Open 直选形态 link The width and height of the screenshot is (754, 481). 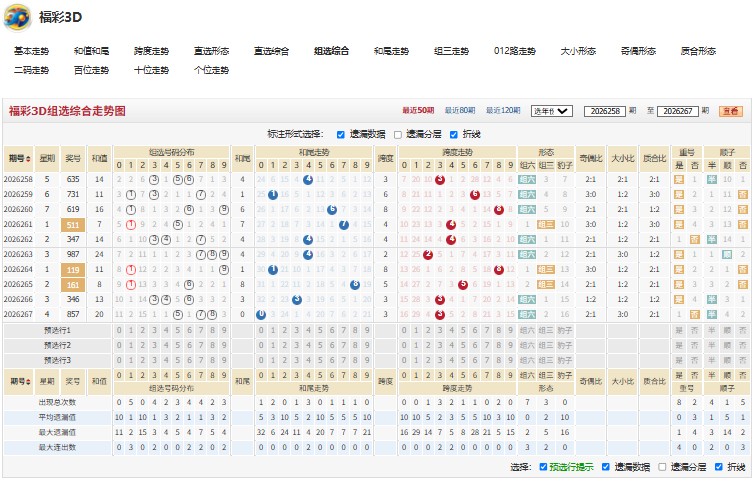(x=211, y=51)
